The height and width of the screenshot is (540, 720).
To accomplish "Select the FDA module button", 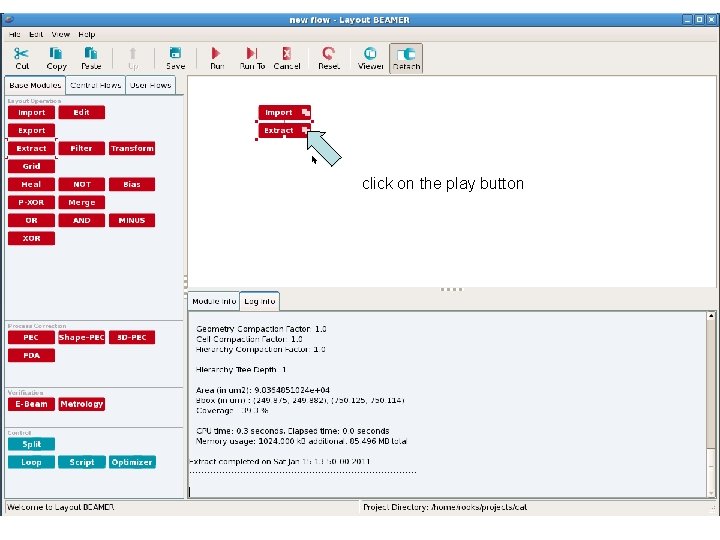I will click(31, 355).
